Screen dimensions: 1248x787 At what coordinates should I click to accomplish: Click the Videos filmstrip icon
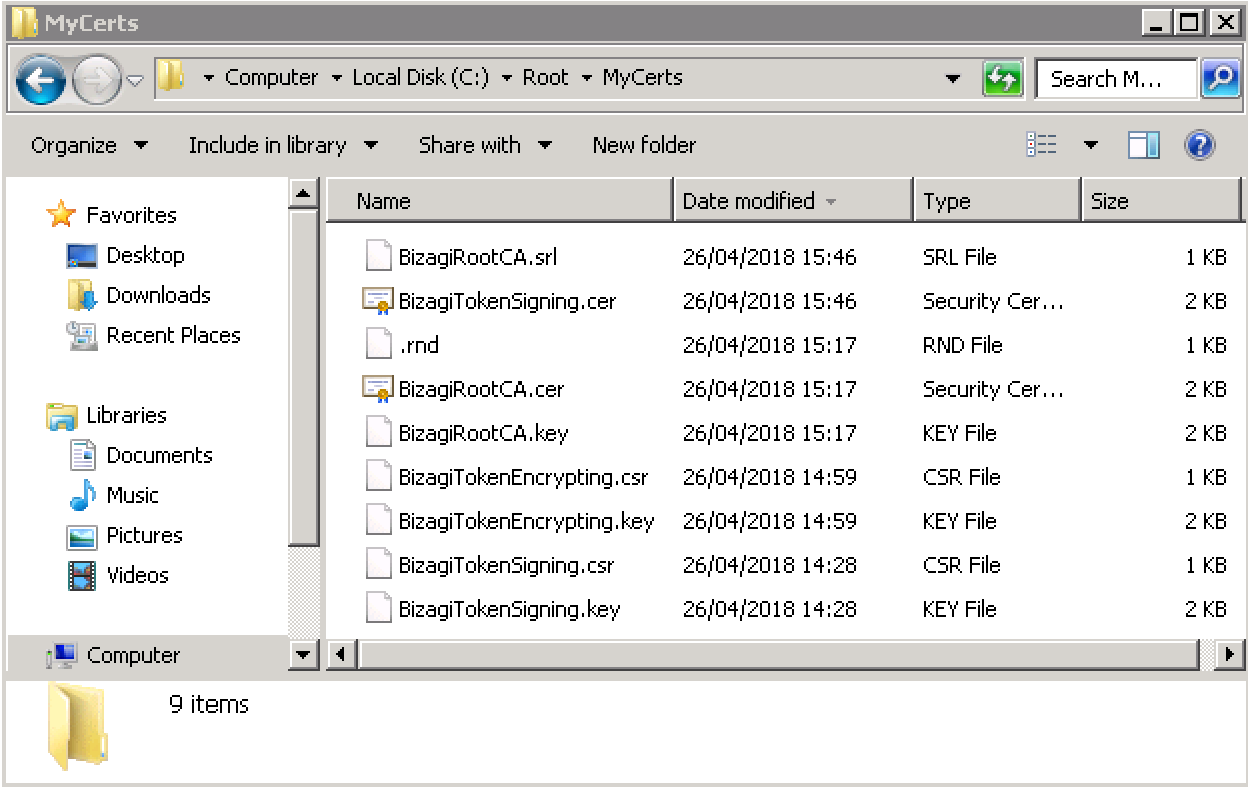point(82,576)
